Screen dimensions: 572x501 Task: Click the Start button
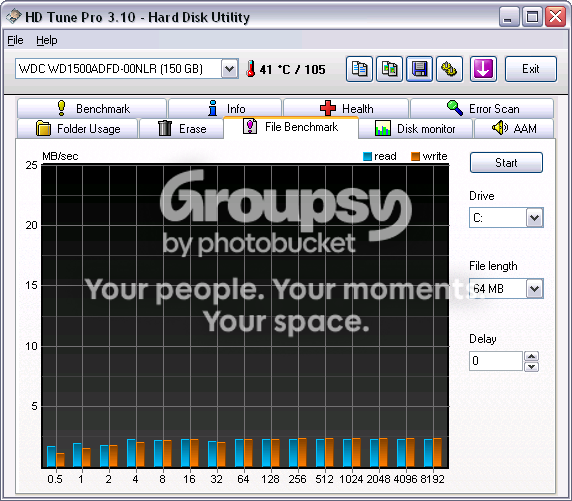506,163
